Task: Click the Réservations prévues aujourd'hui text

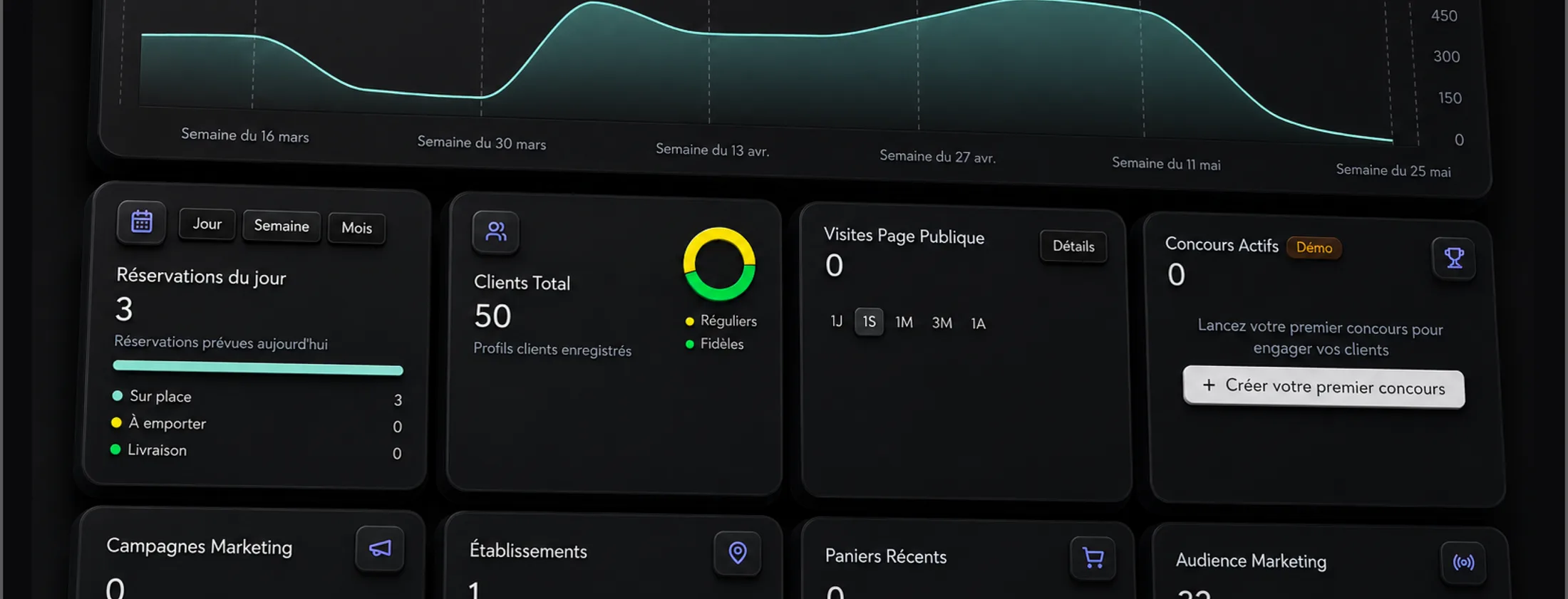Action: 221,343
